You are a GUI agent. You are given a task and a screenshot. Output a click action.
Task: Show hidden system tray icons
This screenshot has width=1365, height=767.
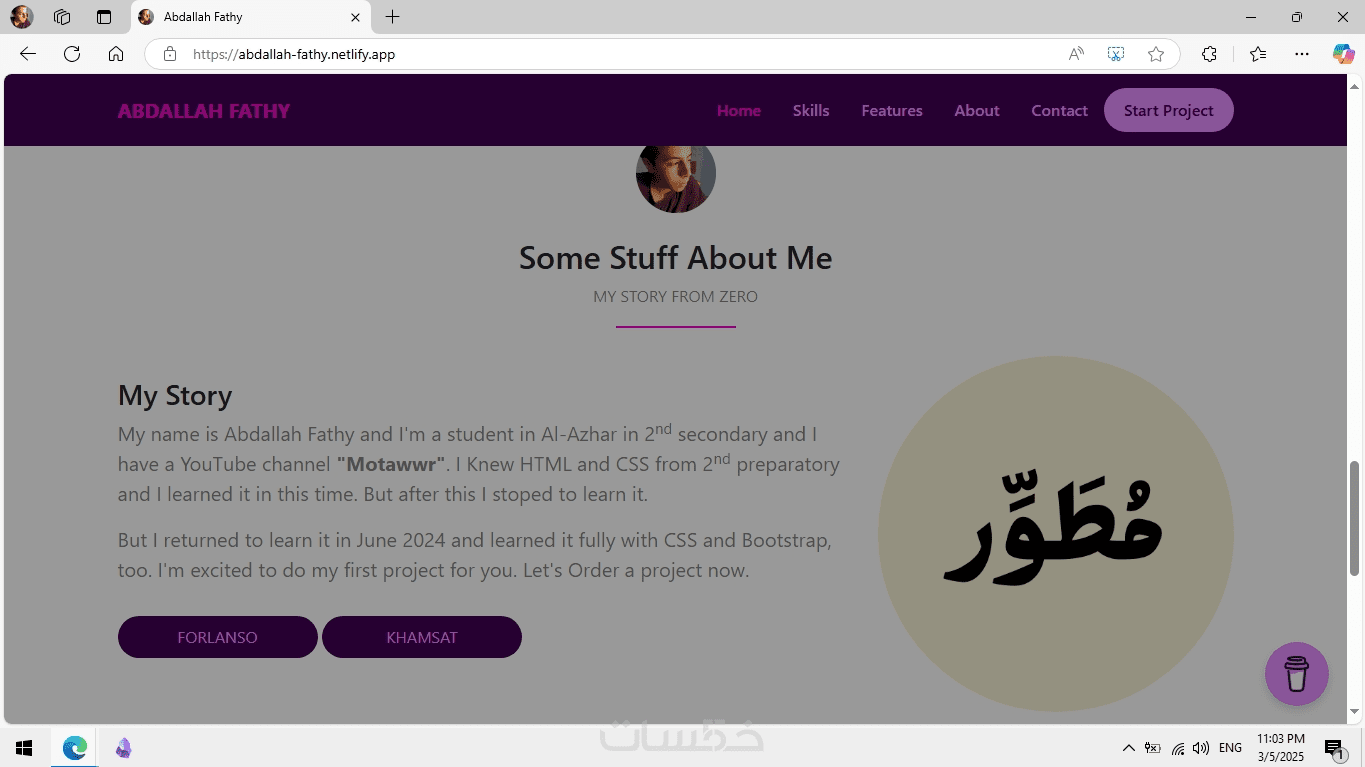1128,748
